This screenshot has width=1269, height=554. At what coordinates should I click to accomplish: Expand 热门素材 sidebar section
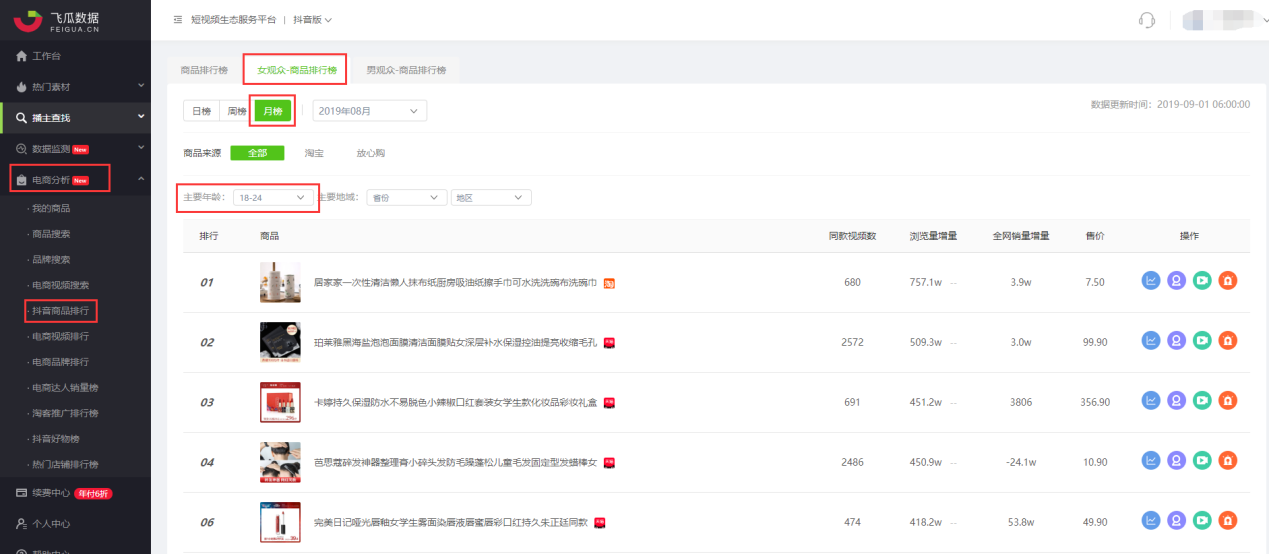coord(75,87)
